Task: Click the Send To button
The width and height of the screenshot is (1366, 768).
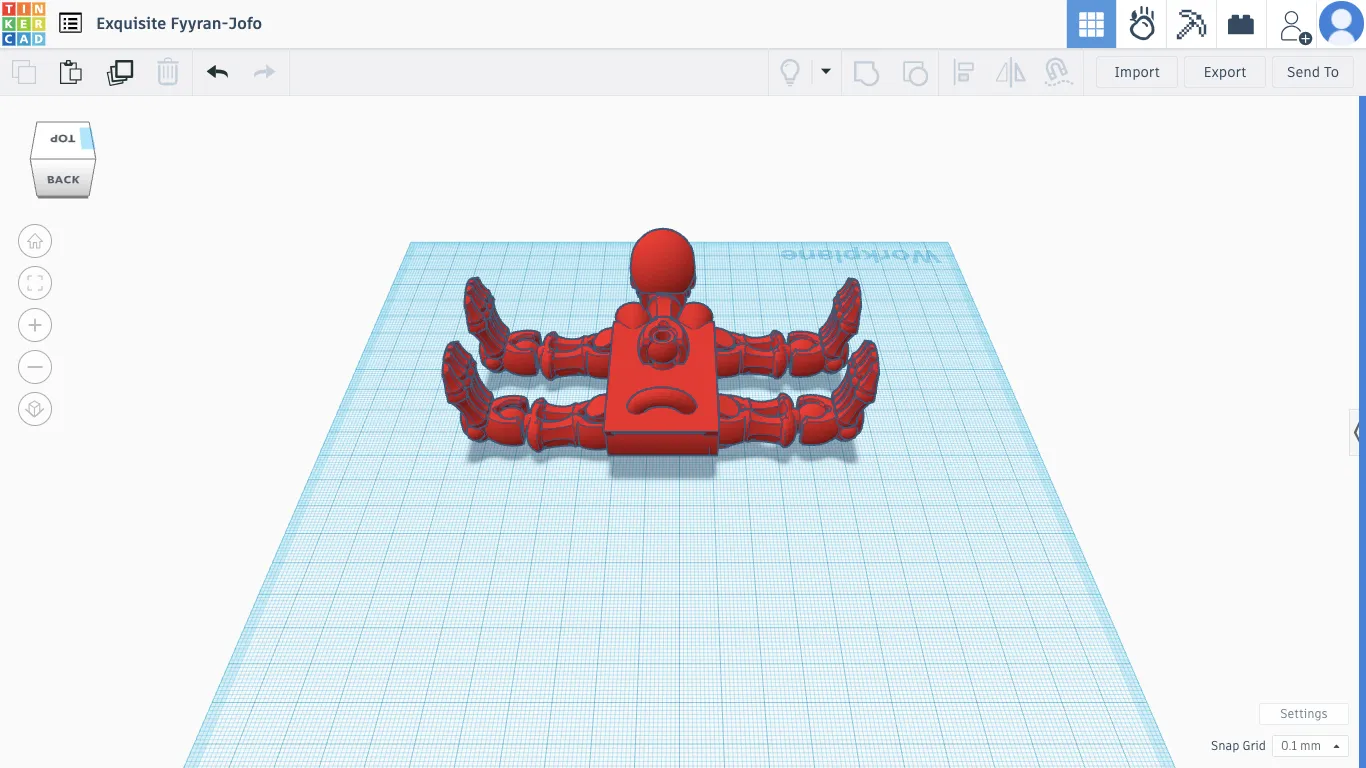Action: [x=1312, y=72]
